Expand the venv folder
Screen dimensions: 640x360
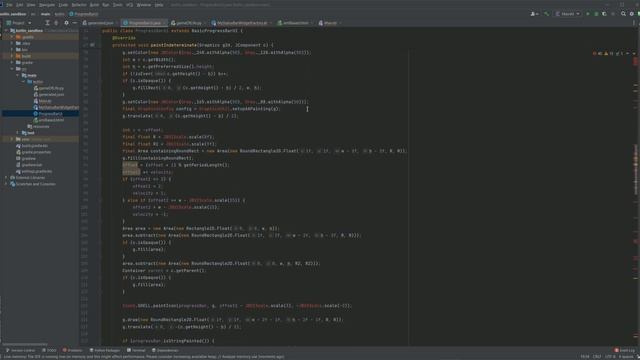click(x=12, y=139)
